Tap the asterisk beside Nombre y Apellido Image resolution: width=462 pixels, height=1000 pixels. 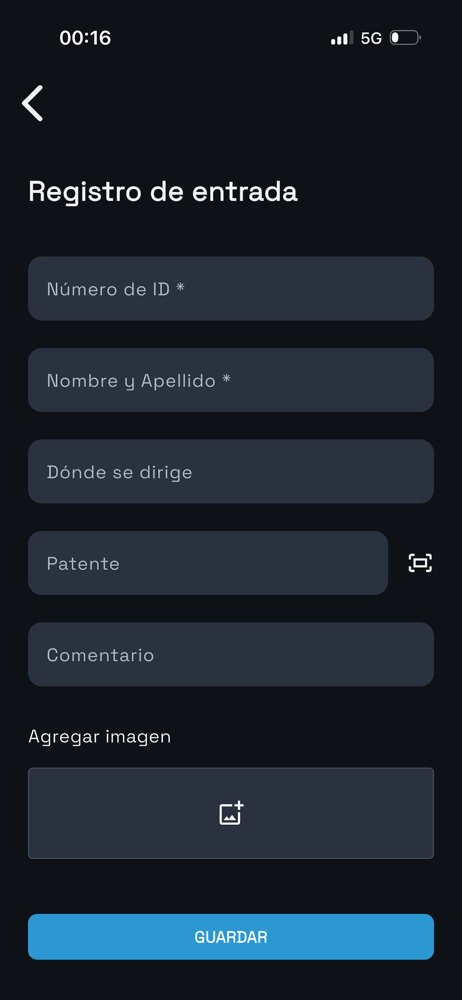226,379
